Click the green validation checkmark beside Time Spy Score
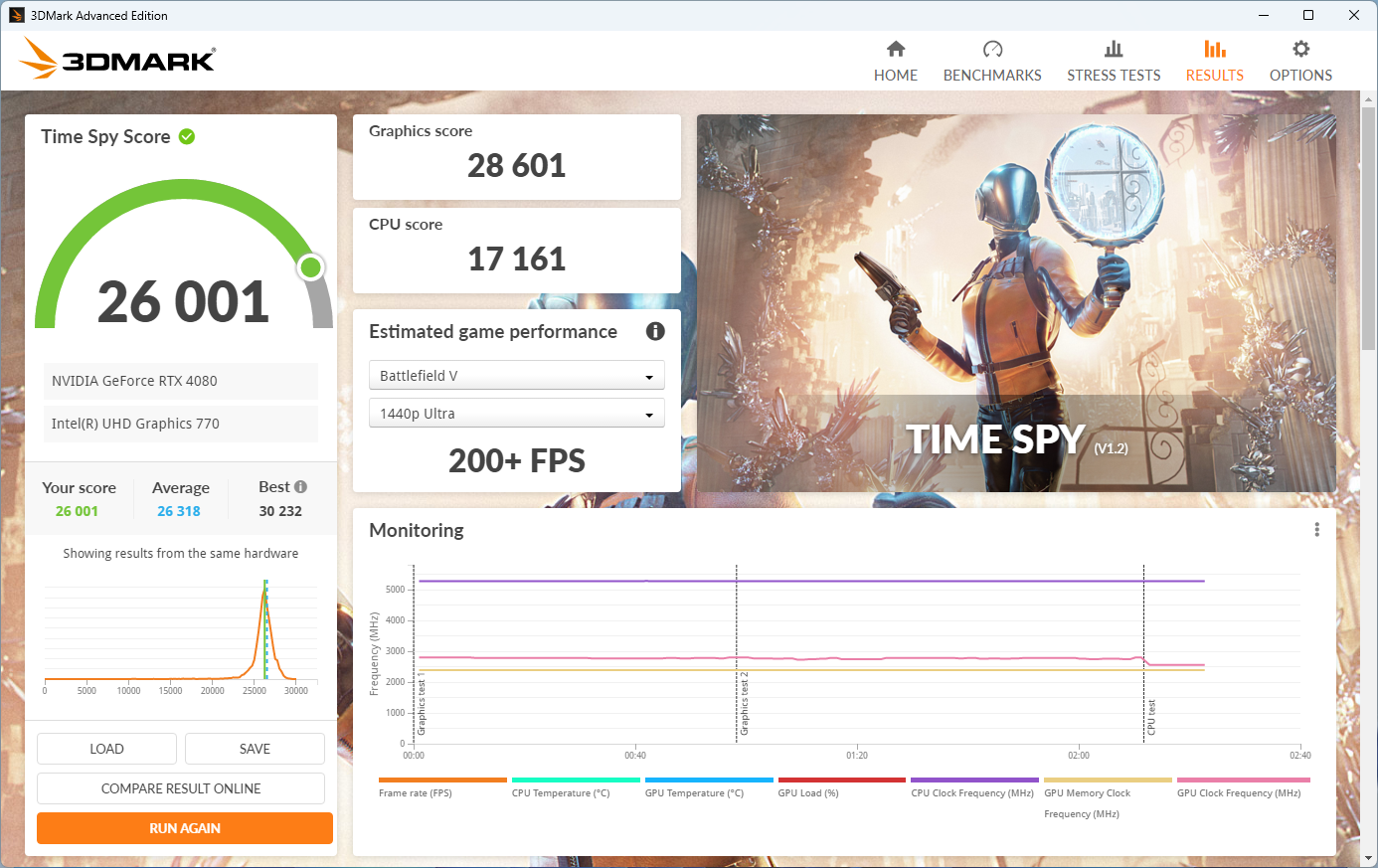Screen dimensions: 1378x868 tap(187, 136)
